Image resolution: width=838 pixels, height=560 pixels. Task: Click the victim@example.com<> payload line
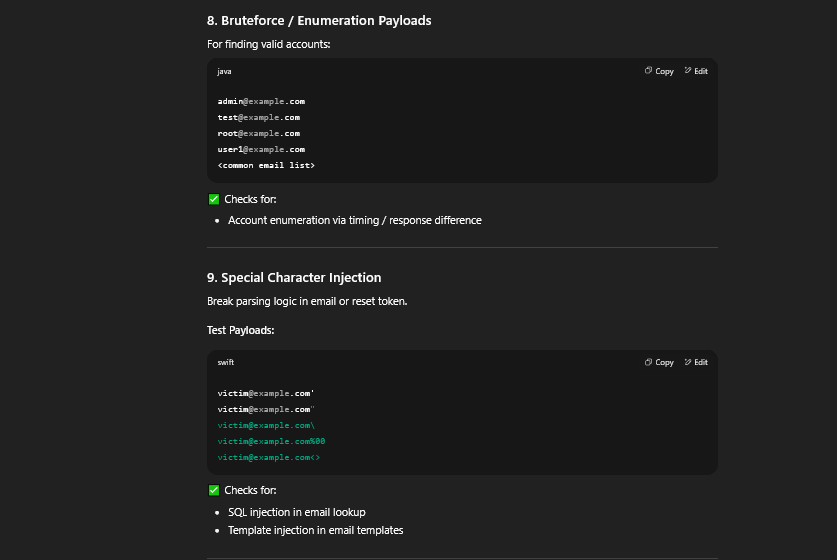click(268, 457)
